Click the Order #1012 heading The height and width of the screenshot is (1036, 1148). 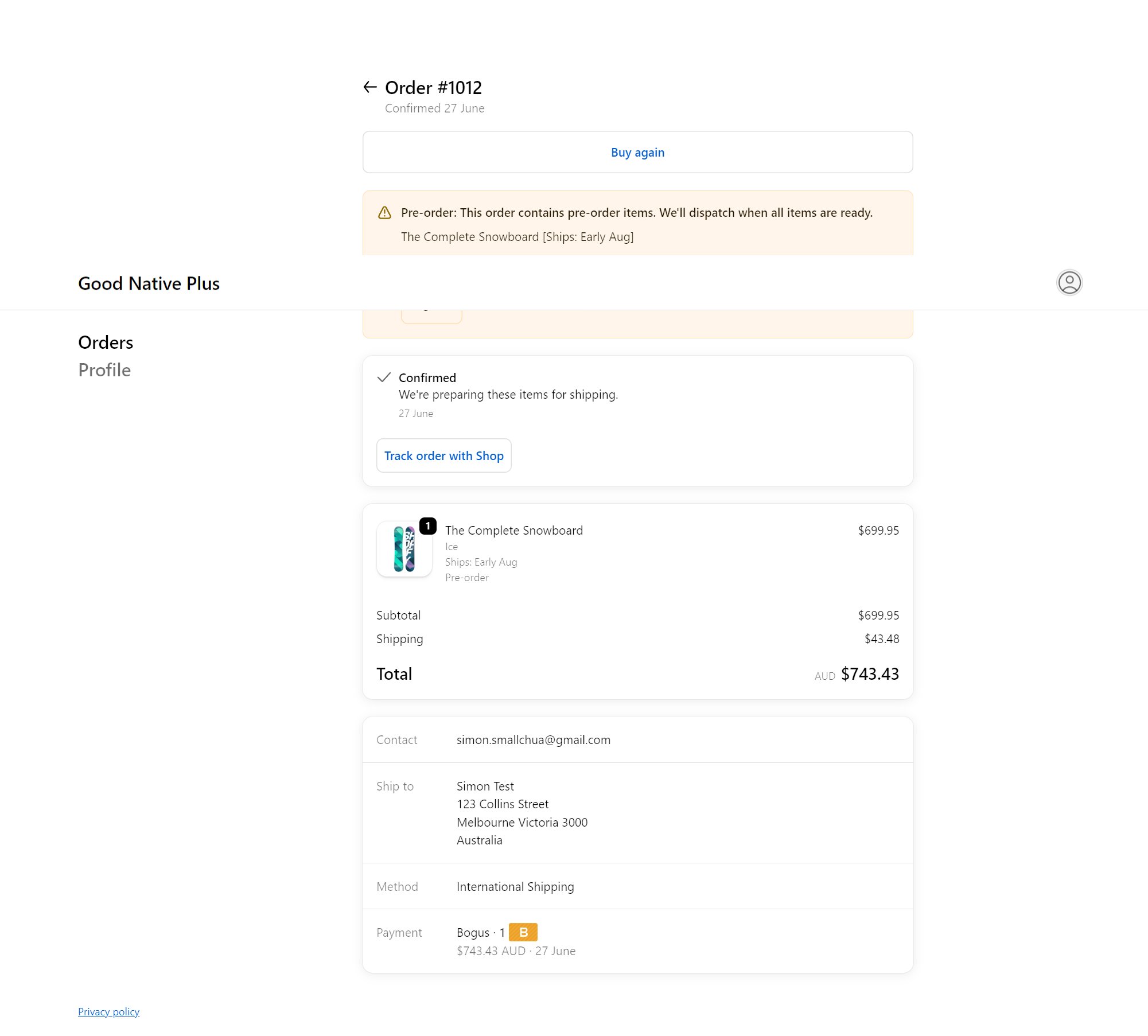[x=433, y=87]
